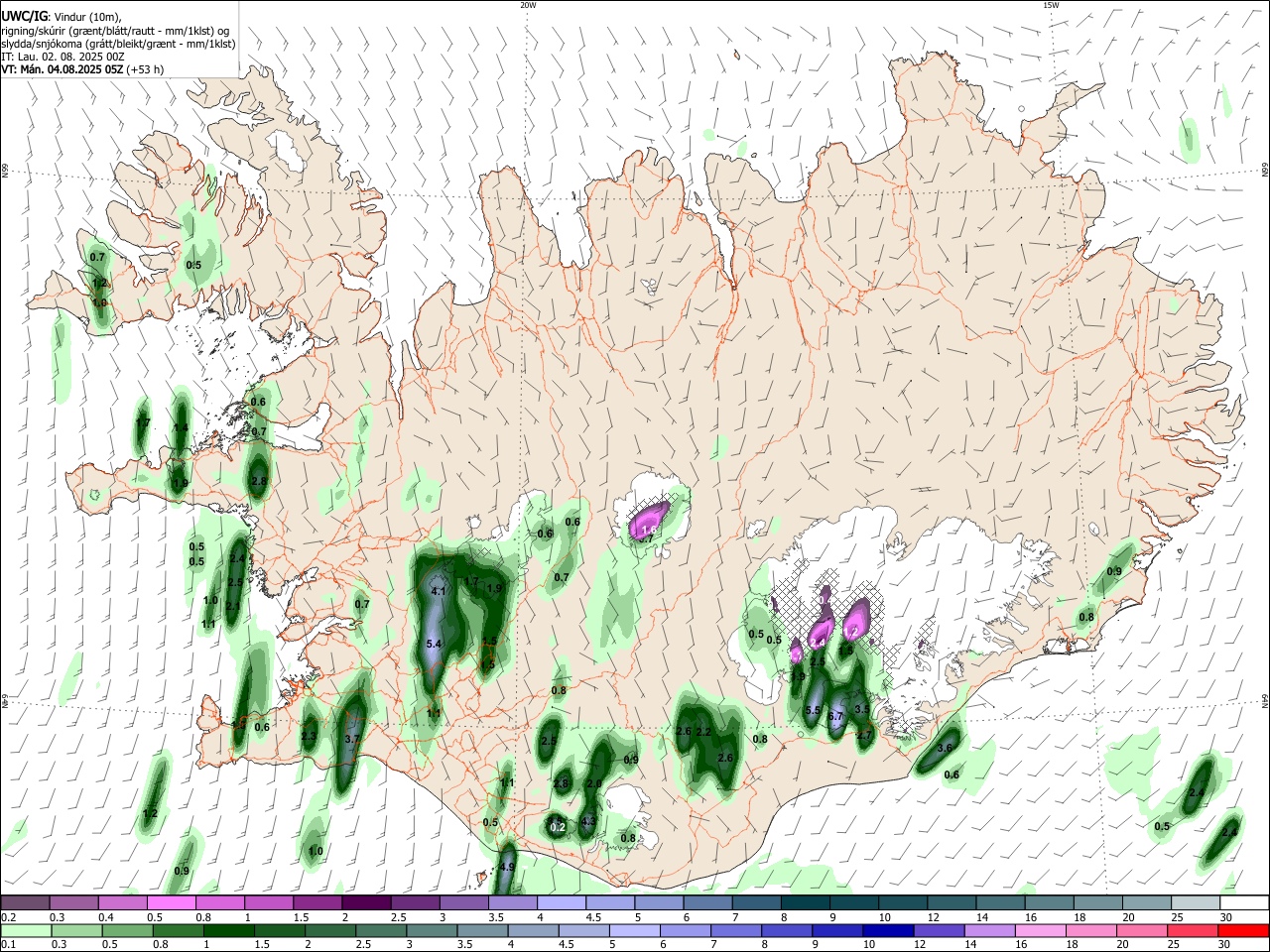Select the darkest purple swatch between 2 and 2.5
This screenshot has width=1270, height=952.
(365, 903)
